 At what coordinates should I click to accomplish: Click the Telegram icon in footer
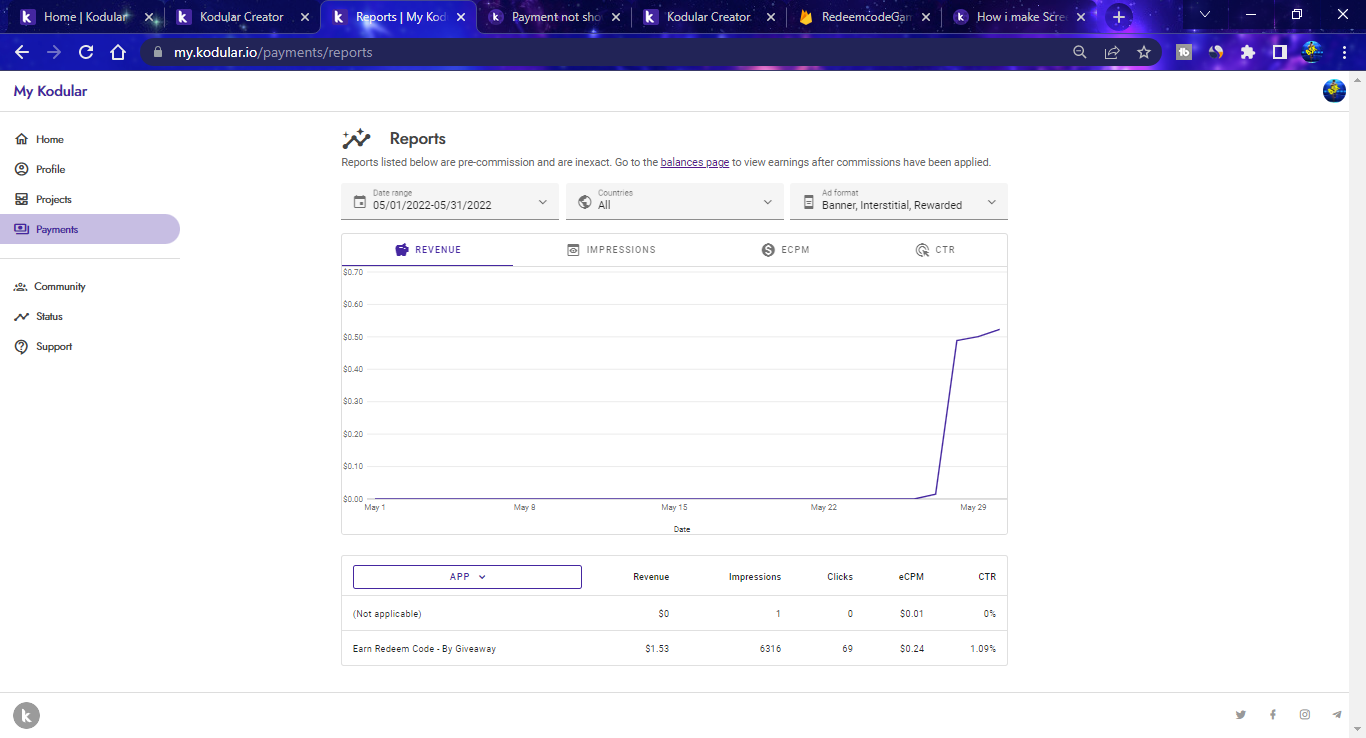click(x=1337, y=715)
